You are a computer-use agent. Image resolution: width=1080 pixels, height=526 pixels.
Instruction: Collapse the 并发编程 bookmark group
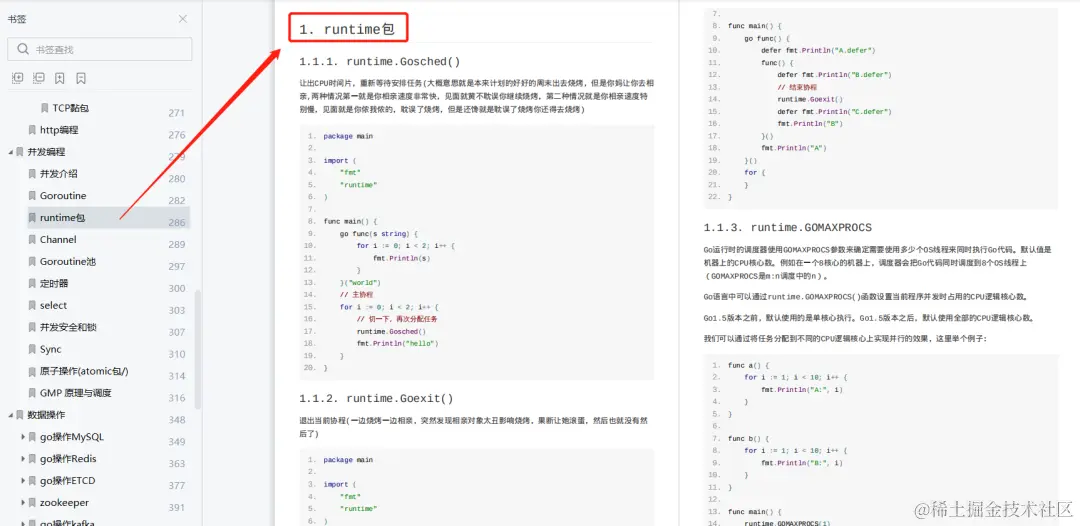pyautogui.click(x=10, y=152)
